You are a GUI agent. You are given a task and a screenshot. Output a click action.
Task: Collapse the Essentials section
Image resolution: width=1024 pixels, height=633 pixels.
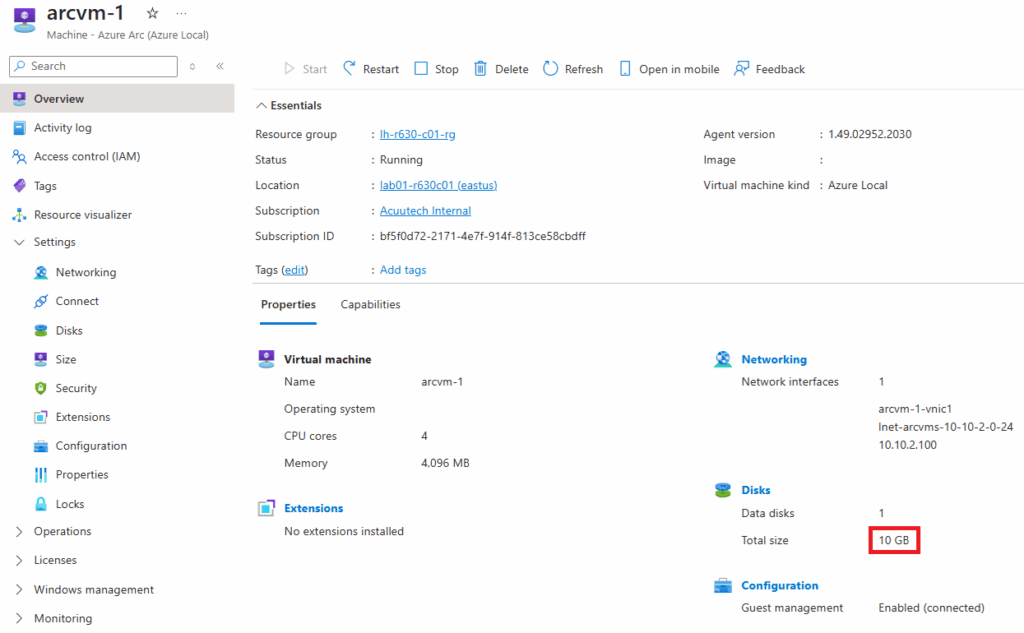pos(261,106)
